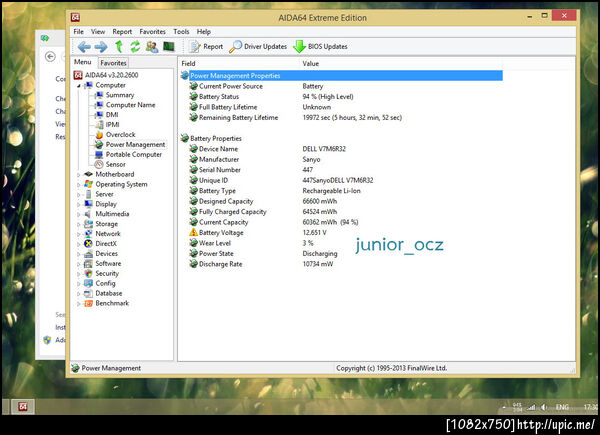The height and width of the screenshot is (435, 600).
Task: Click the volume speaker tray icon
Action: pyautogui.click(x=545, y=407)
